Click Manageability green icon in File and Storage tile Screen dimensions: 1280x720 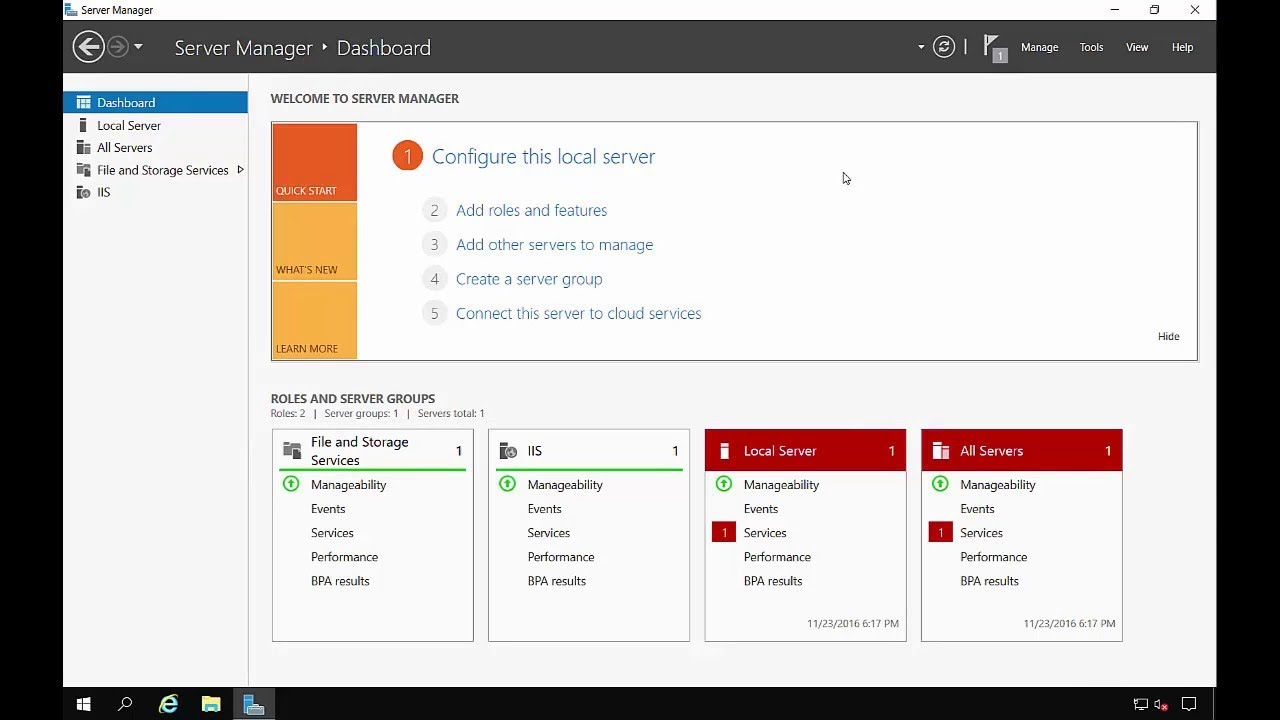coord(291,484)
